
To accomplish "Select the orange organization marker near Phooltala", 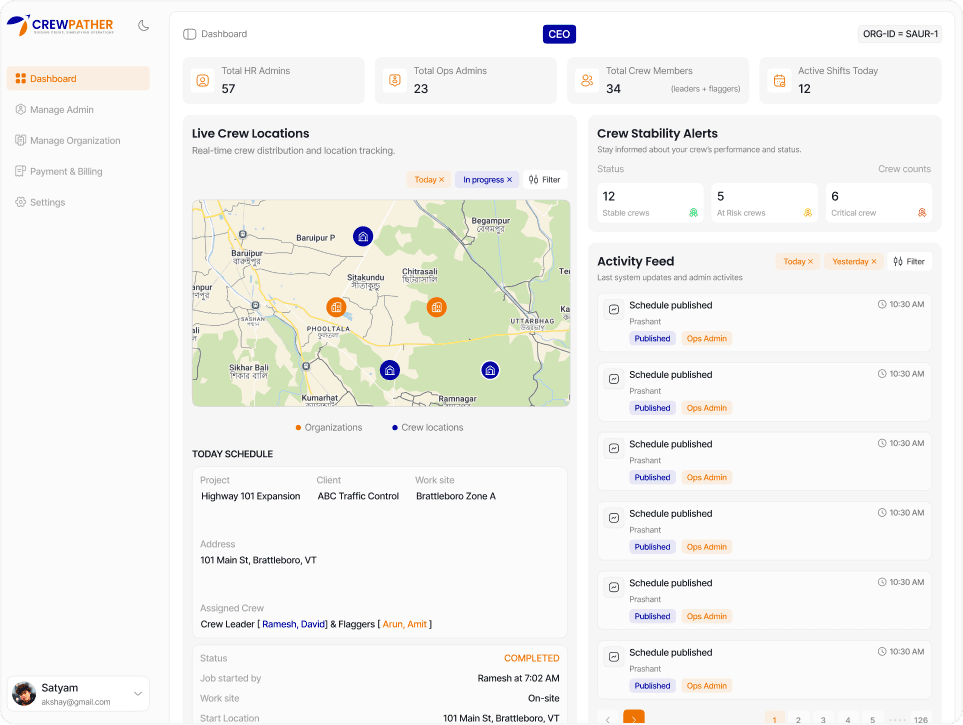I will (x=337, y=307).
